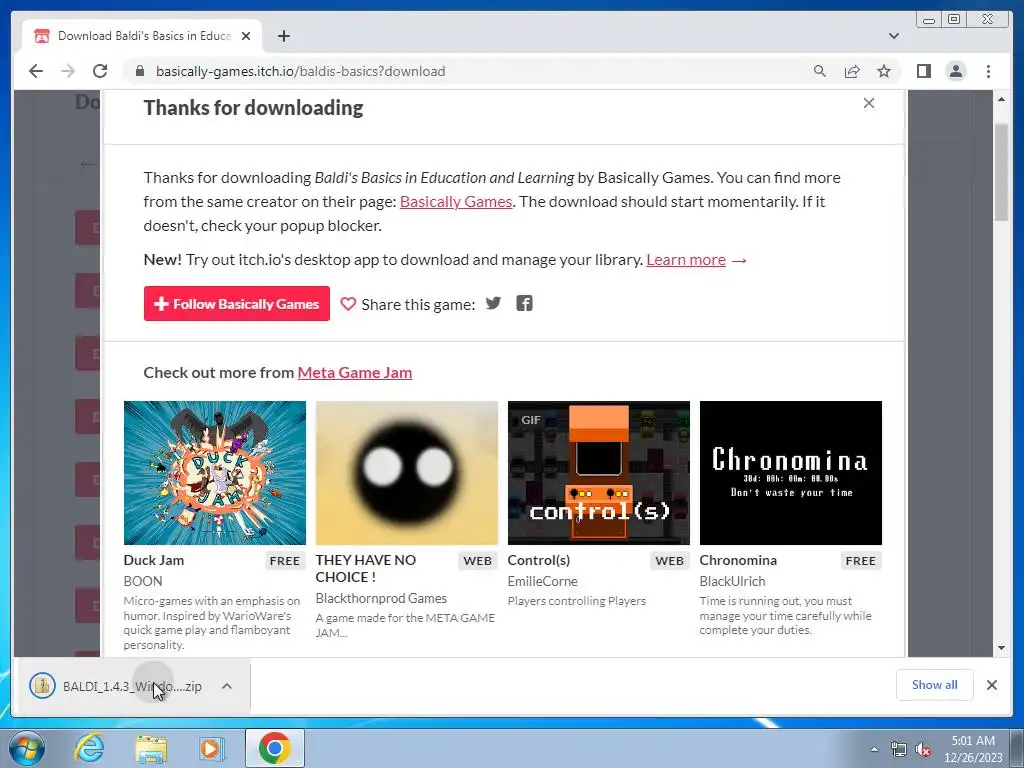This screenshot has height=768, width=1024.
Task: Click the heart icon beside Share this game
Action: pos(348,304)
